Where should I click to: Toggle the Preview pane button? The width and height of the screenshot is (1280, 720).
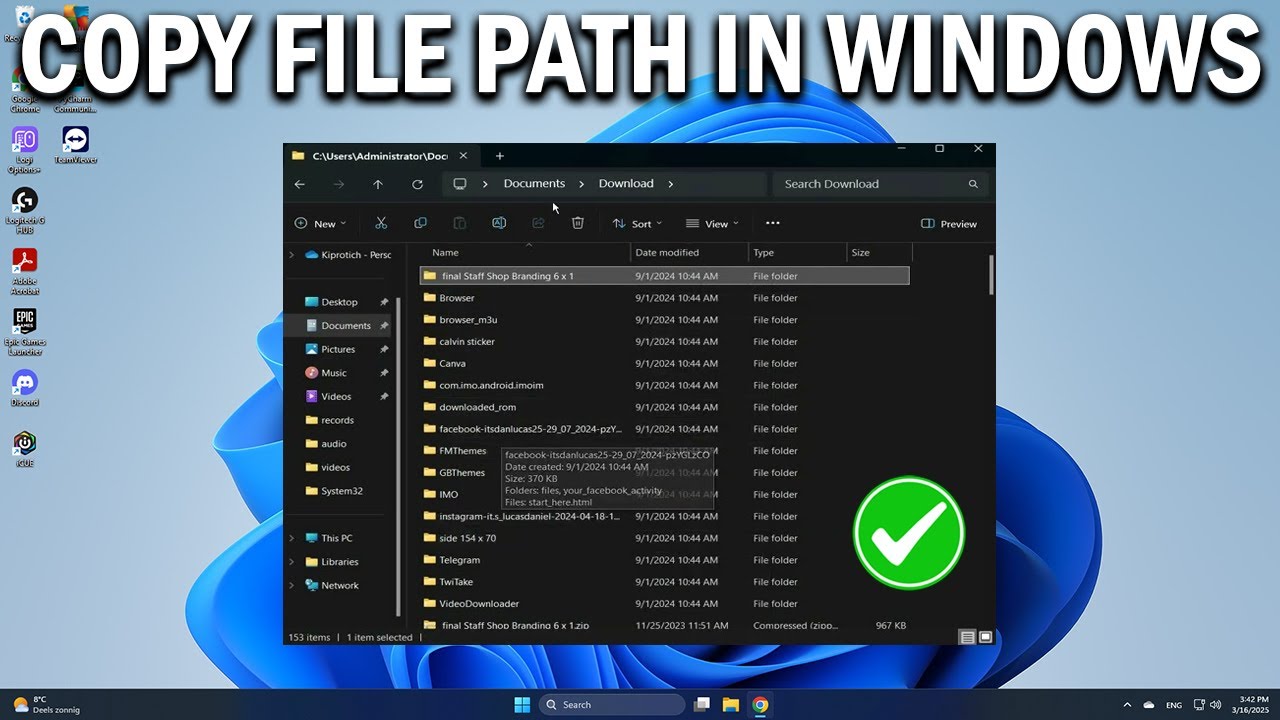pyautogui.click(x=949, y=224)
